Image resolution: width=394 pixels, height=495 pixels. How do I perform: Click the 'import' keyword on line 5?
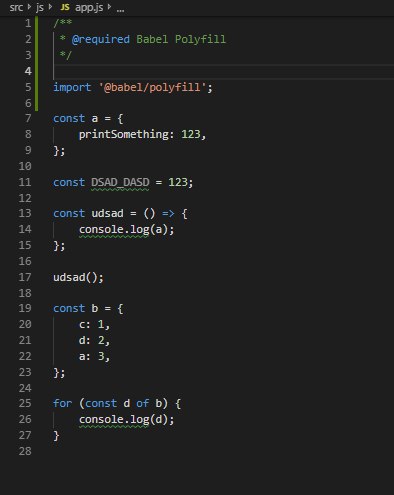click(x=72, y=87)
